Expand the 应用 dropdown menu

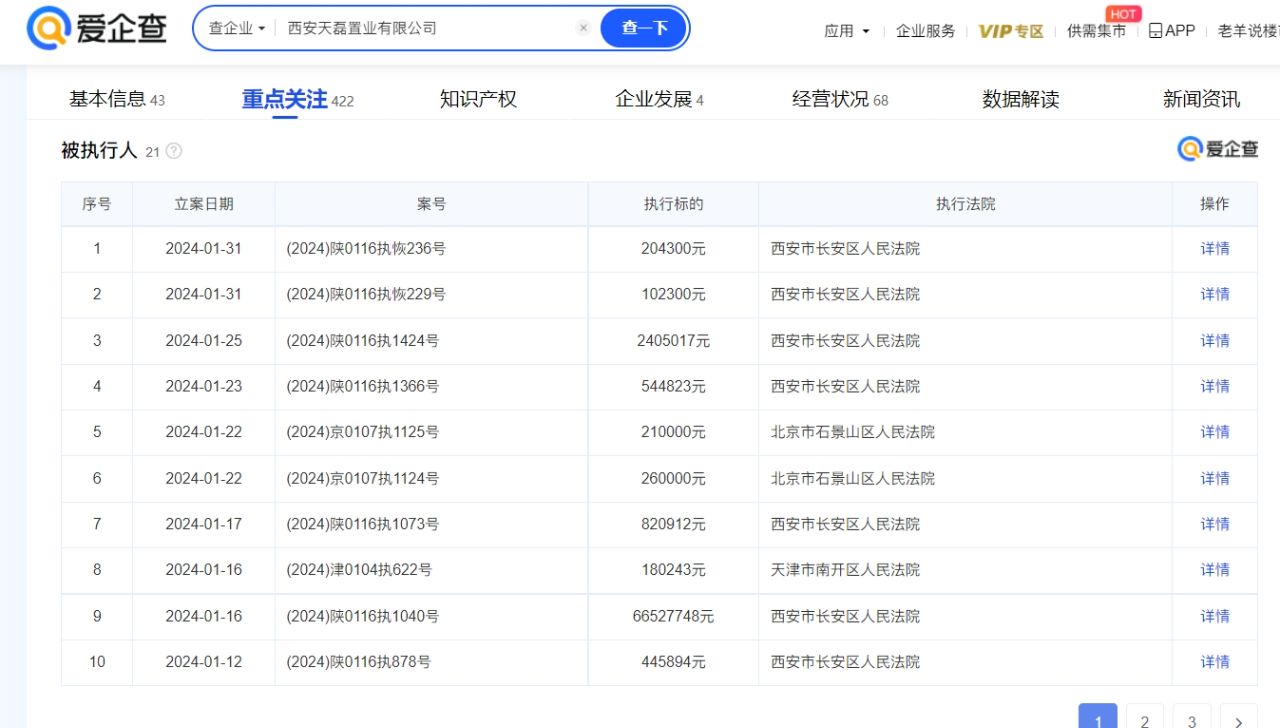846,30
